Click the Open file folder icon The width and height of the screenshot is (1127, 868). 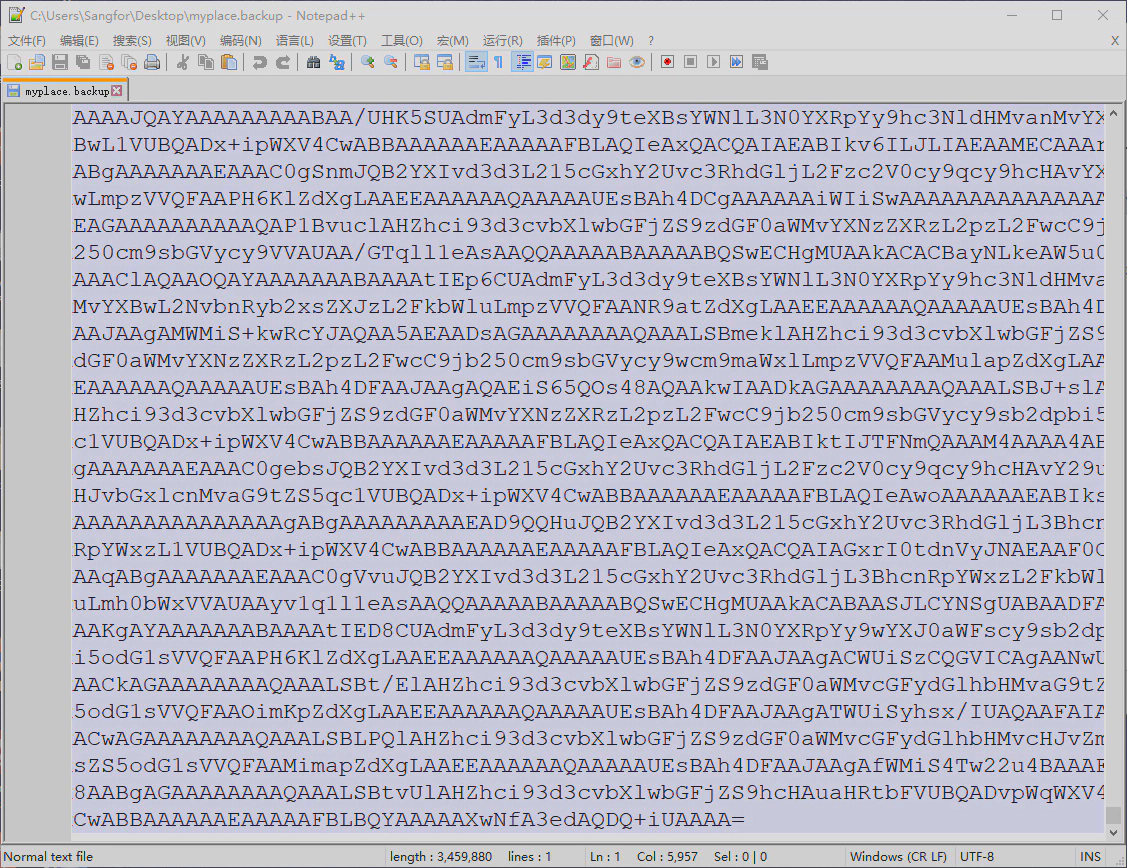(37, 62)
